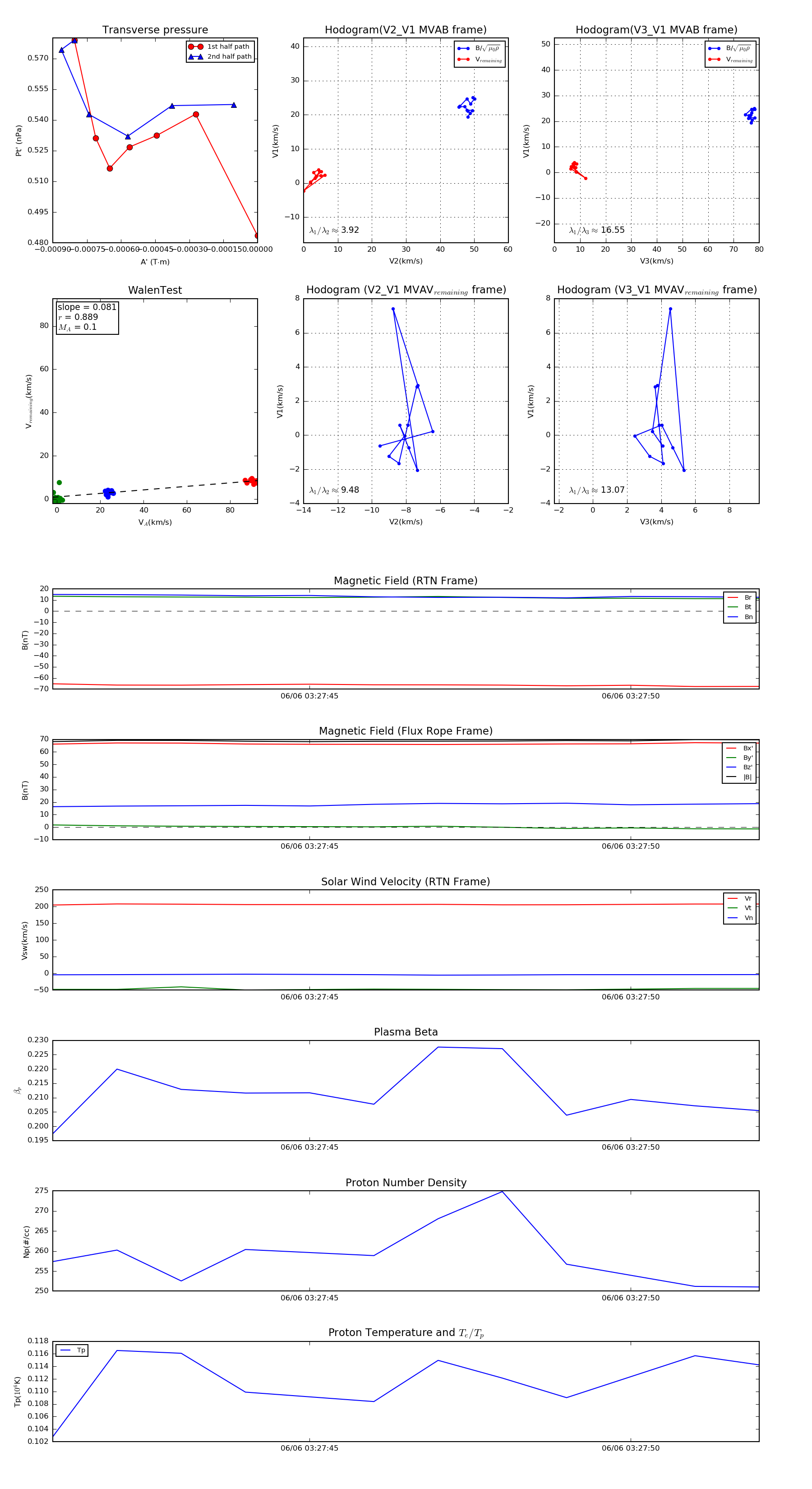The height and width of the screenshot is (1489, 812).
Task: Click the "WalenTest" plot title
Action: point(155,290)
